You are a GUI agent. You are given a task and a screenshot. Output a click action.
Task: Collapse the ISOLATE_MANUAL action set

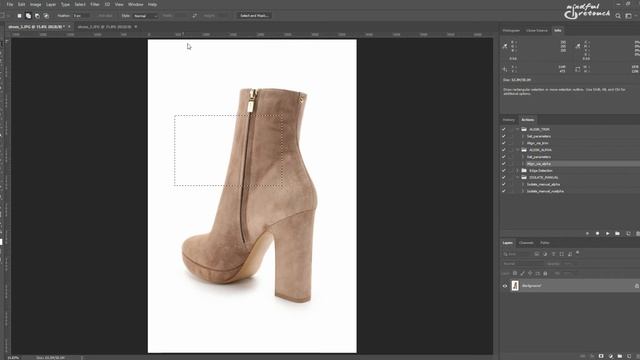click(x=518, y=178)
